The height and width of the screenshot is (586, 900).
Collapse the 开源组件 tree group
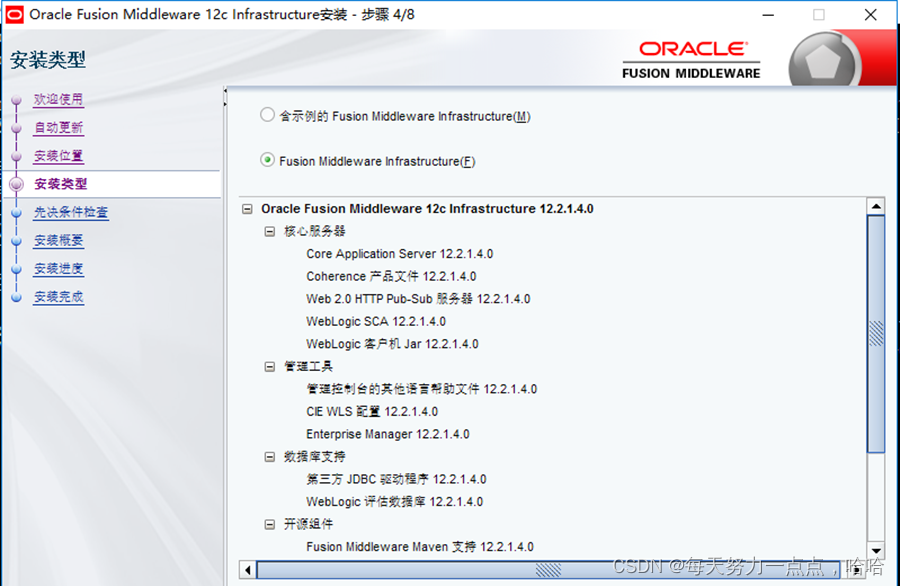[270, 524]
